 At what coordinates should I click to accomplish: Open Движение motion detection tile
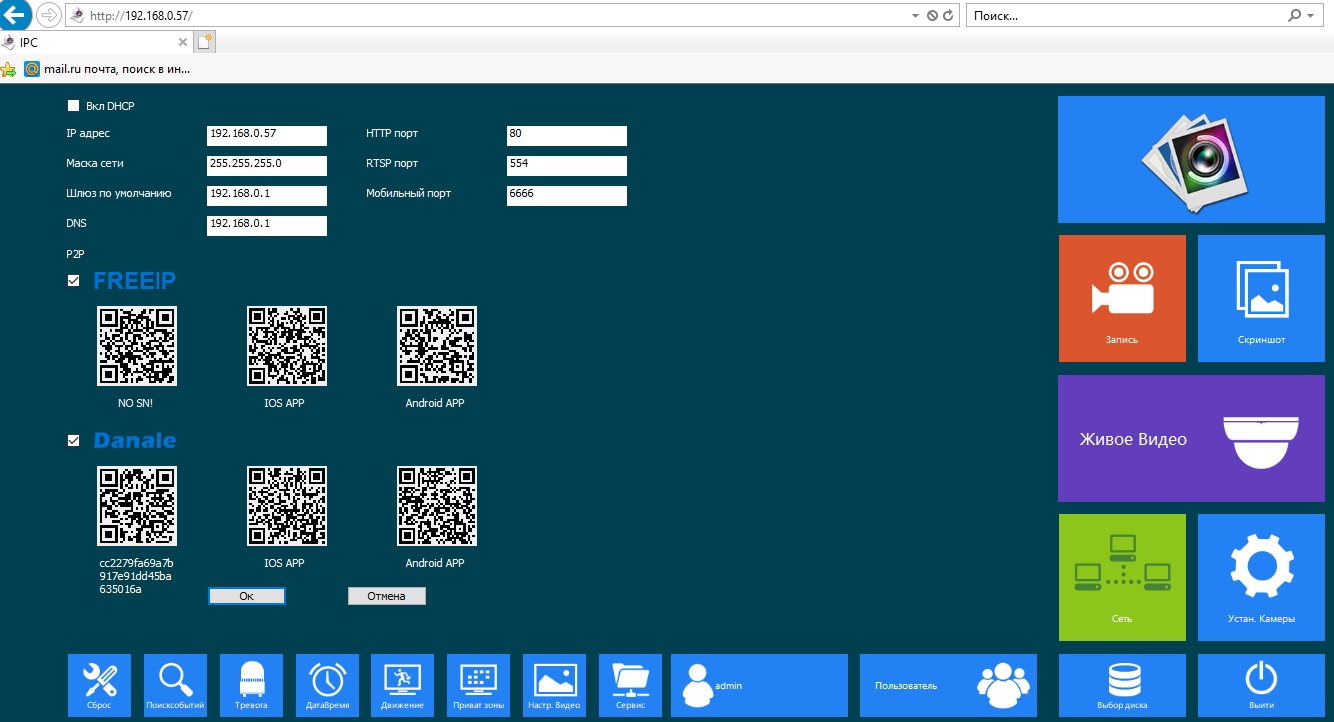402,685
